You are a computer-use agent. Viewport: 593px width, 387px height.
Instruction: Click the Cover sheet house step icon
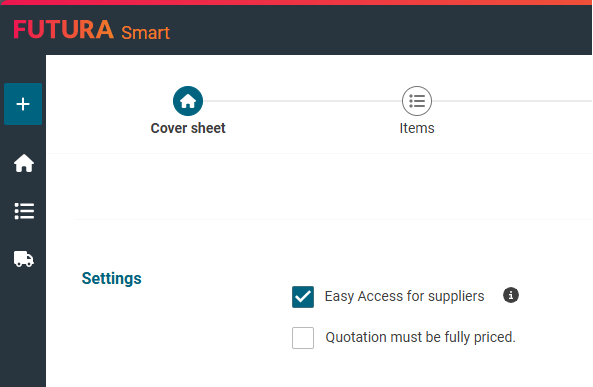[188, 101]
